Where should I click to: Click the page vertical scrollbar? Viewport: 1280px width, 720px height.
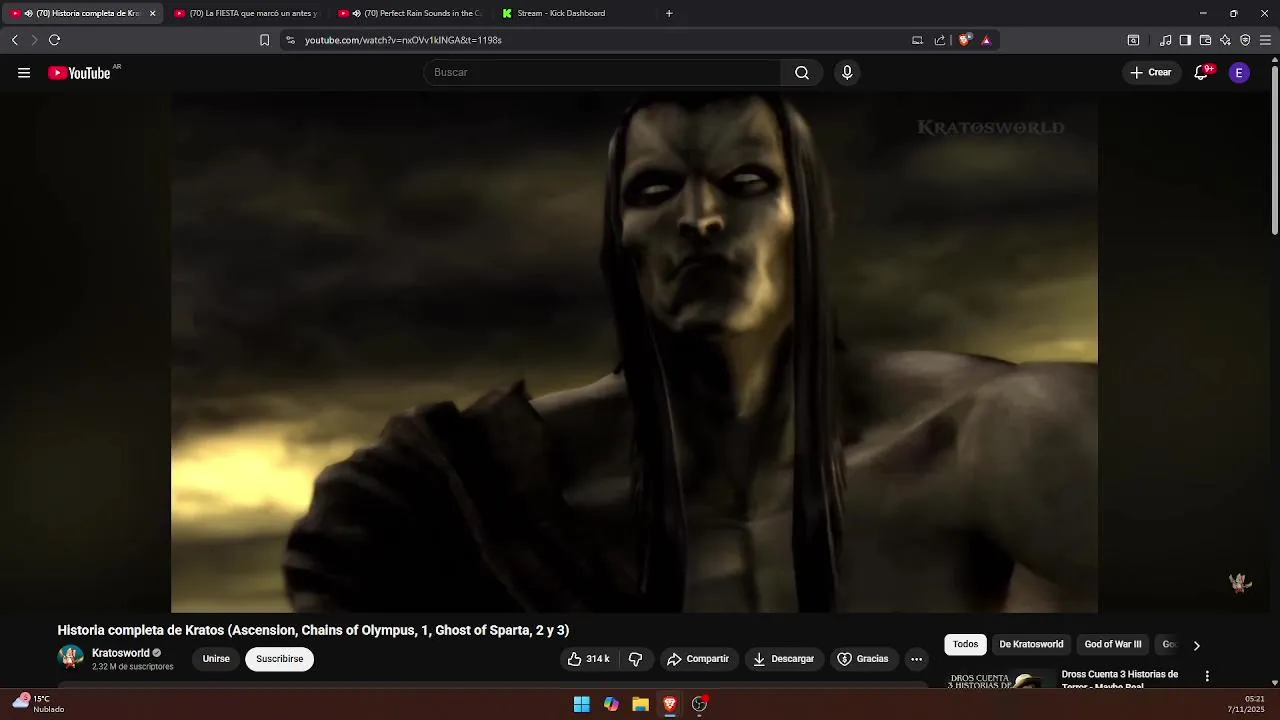[1275, 150]
